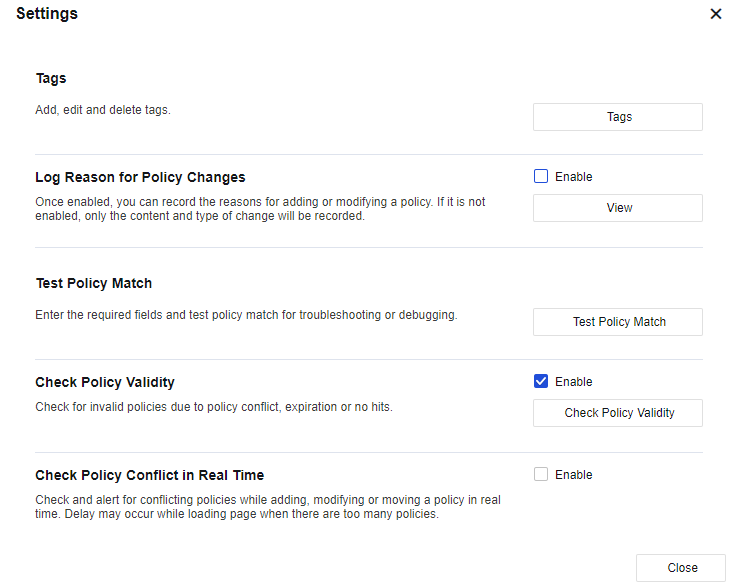
Task: Click the Test Policy Match section heading
Action: (x=94, y=283)
